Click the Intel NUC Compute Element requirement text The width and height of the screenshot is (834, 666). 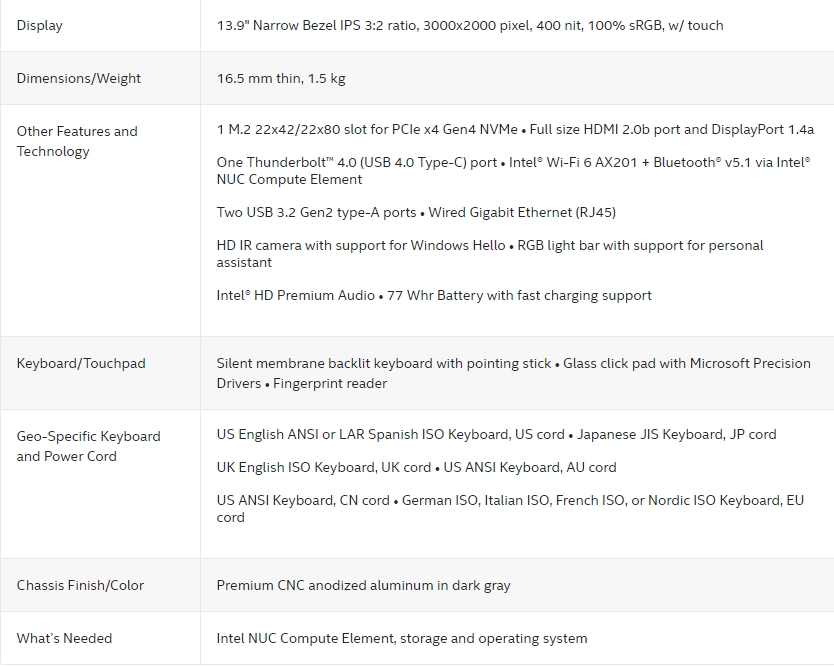tap(402, 638)
